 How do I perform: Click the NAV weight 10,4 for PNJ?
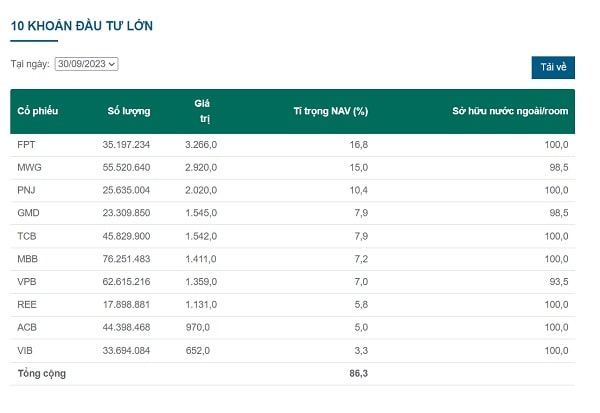359,190
